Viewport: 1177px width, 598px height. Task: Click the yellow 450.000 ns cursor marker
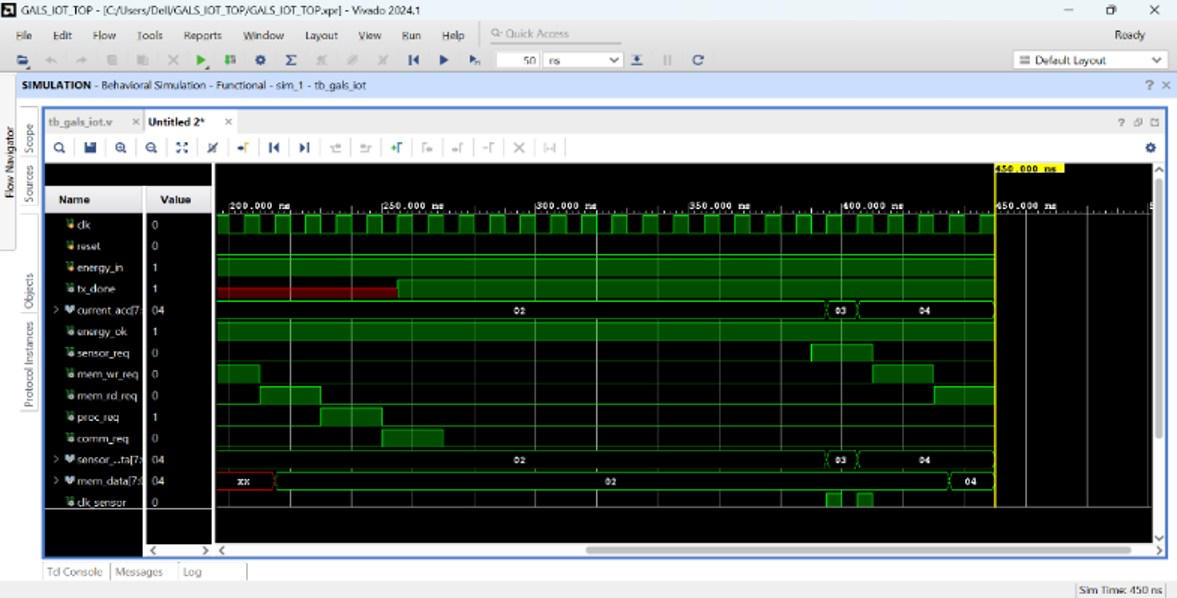[x=1029, y=169]
